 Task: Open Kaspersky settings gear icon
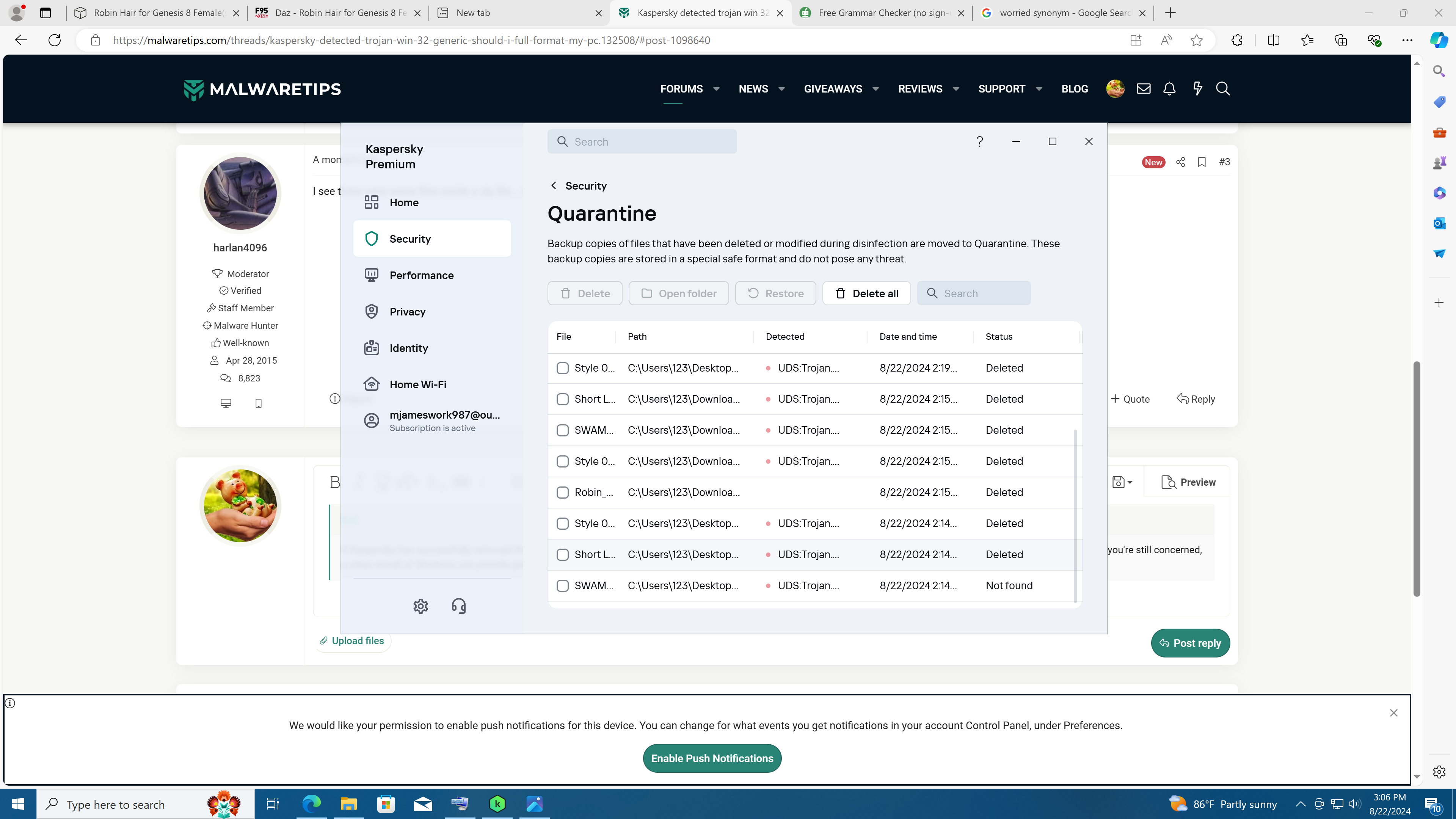pos(420,606)
